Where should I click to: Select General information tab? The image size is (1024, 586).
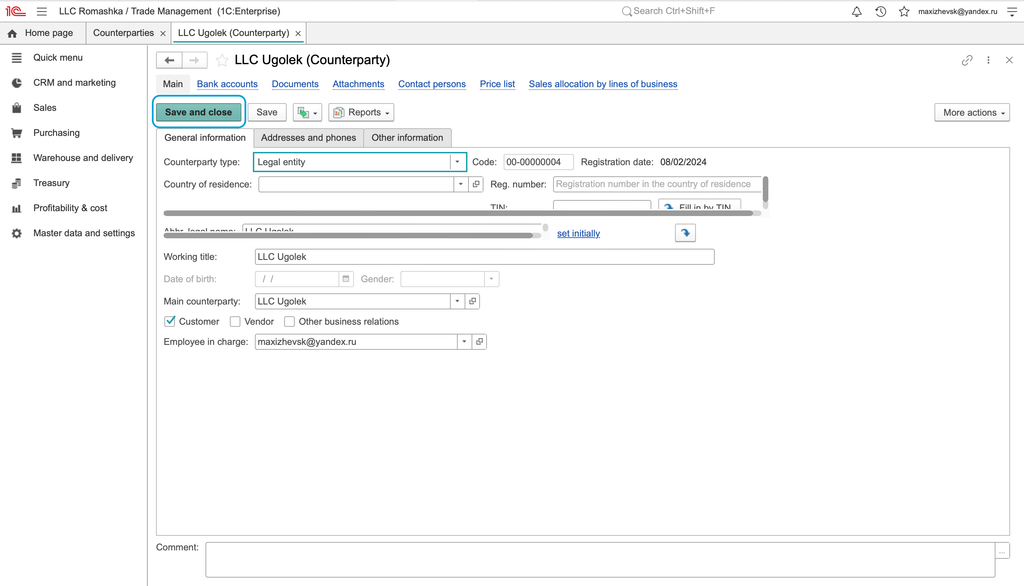pyautogui.click(x=205, y=138)
